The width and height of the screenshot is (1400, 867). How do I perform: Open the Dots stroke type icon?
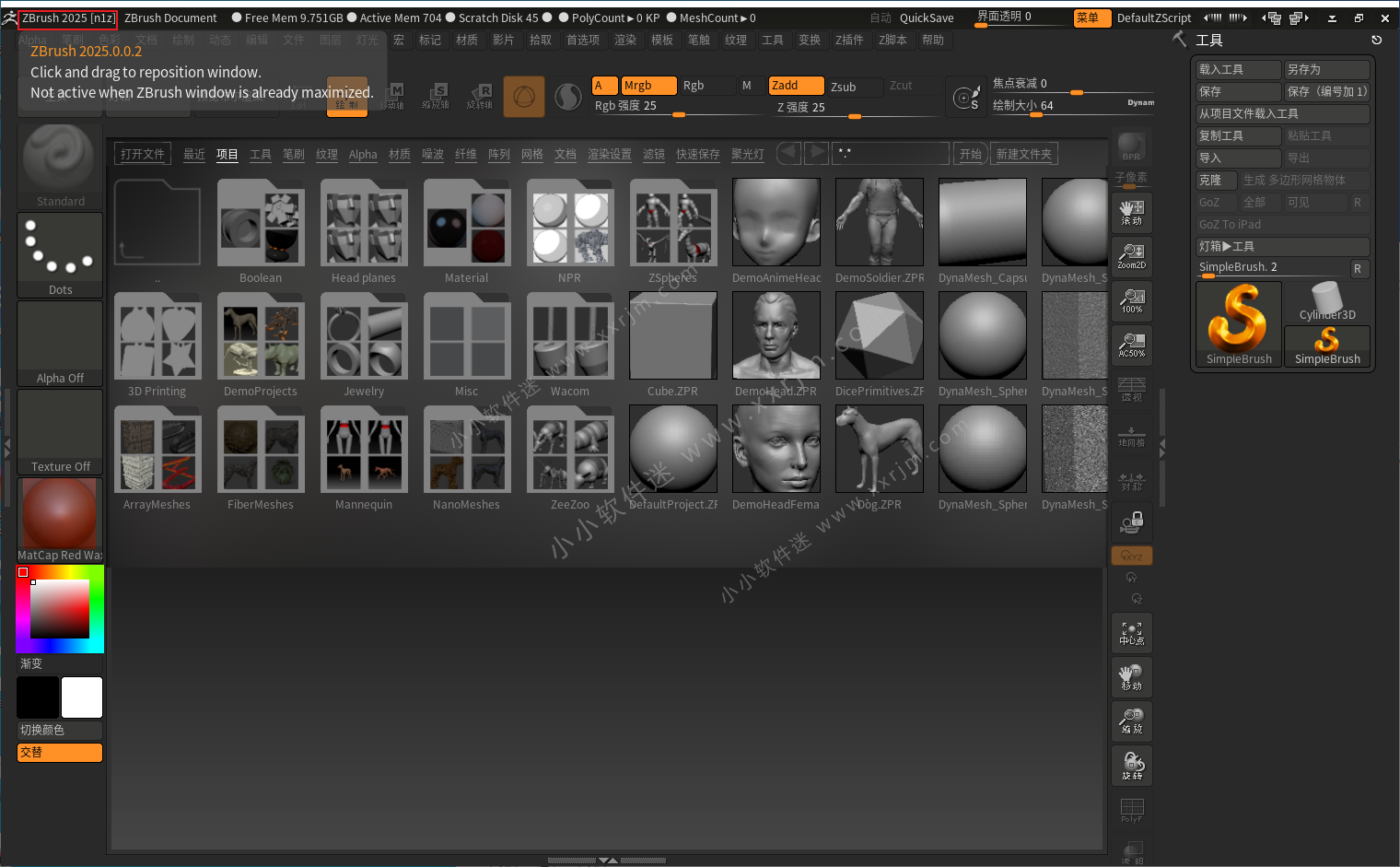[x=60, y=252]
